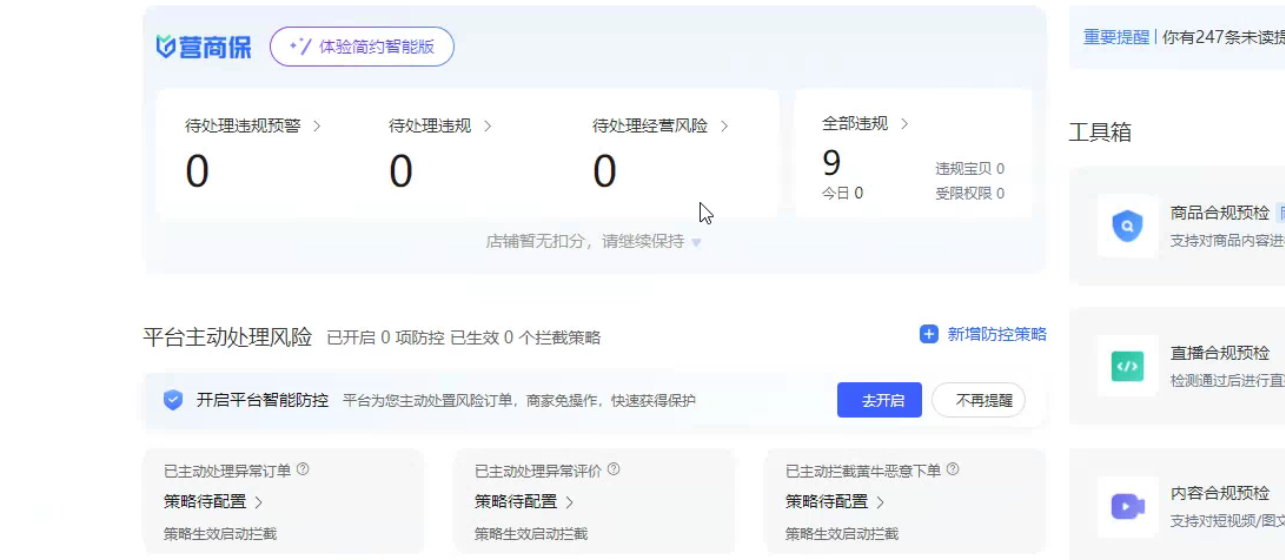Open 策略待配置 under 已主动处理异常订单
This screenshot has height=560, width=1285.
213,501
